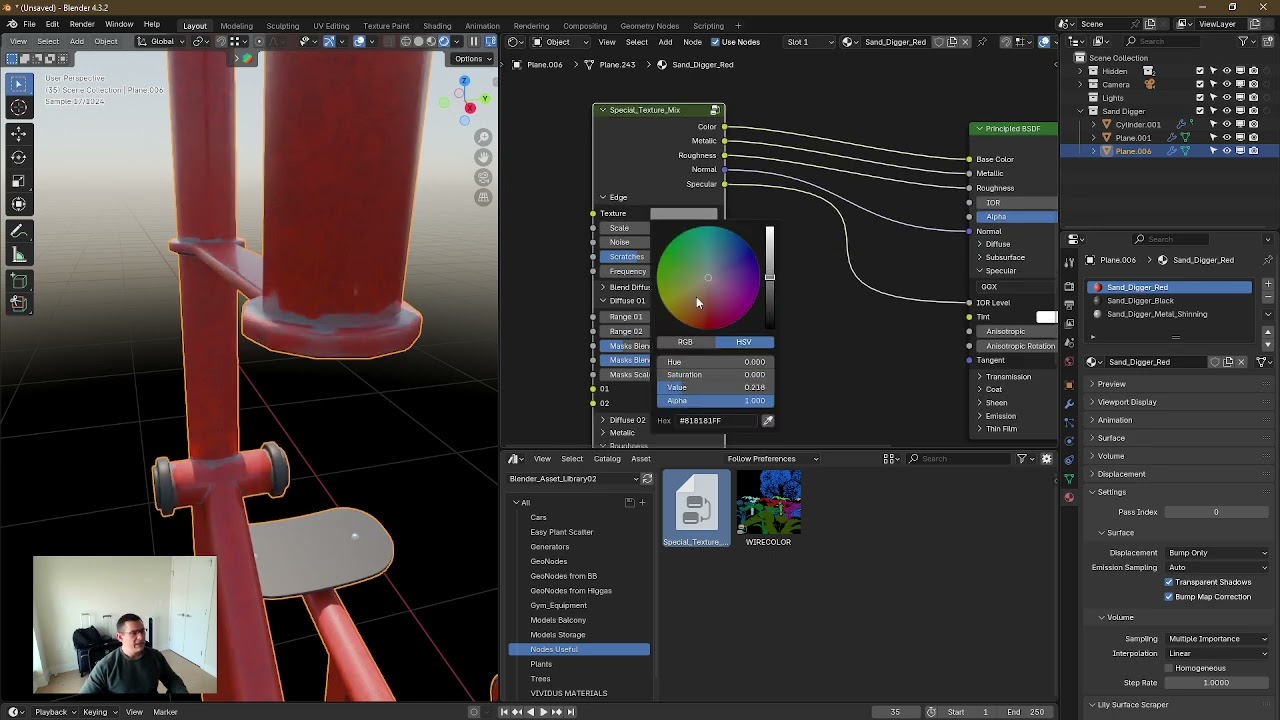Click the play animation button in timeline
The image size is (1280, 720).
[x=543, y=712]
